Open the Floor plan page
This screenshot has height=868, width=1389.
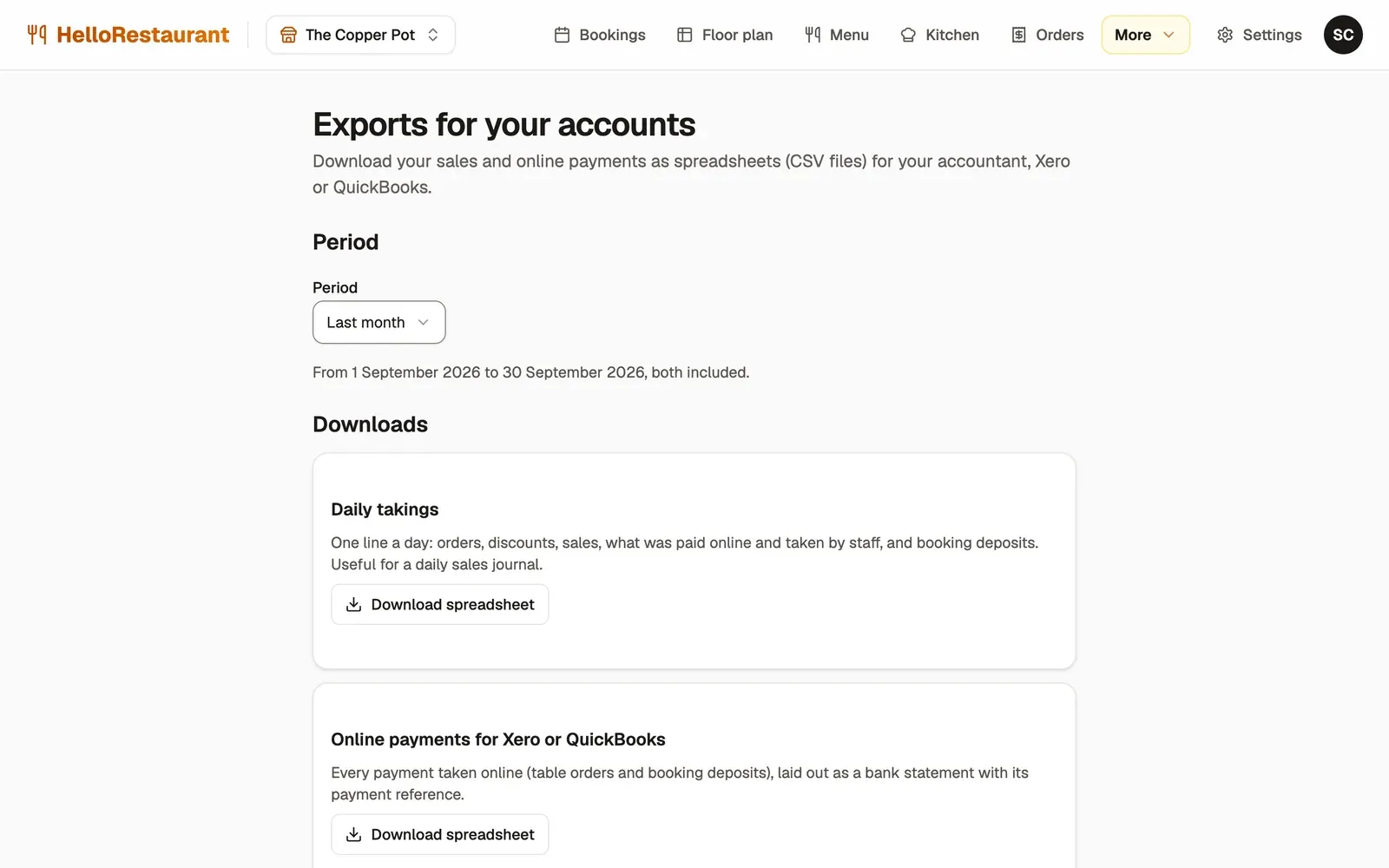(x=725, y=35)
